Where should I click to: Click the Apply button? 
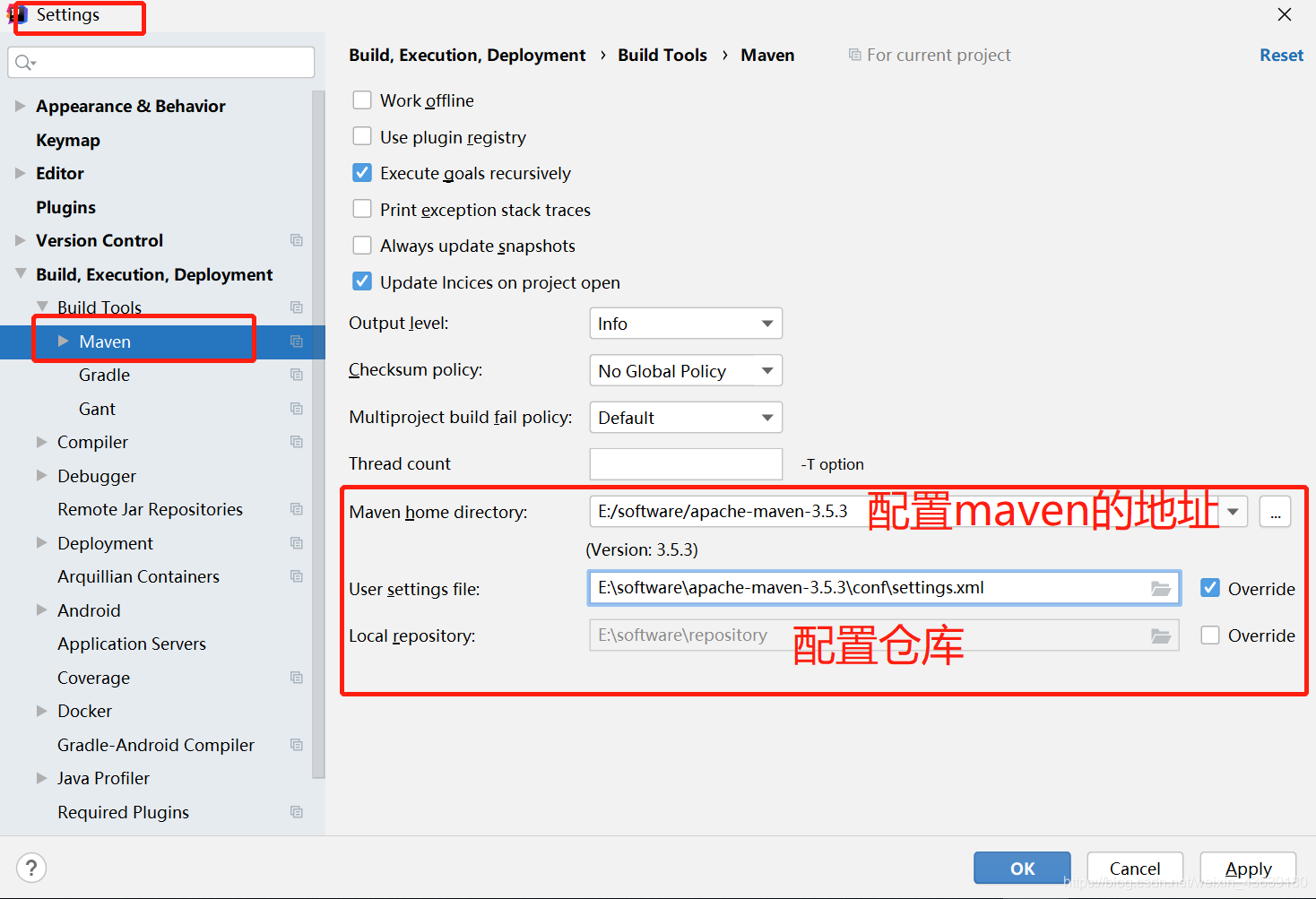(x=1248, y=868)
